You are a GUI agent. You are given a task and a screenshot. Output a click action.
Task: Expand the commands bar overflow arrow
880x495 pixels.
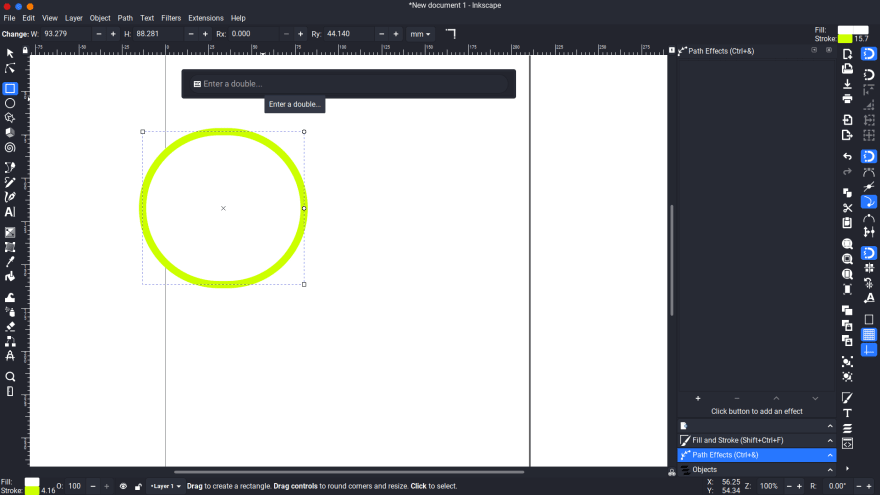[x=847, y=469]
